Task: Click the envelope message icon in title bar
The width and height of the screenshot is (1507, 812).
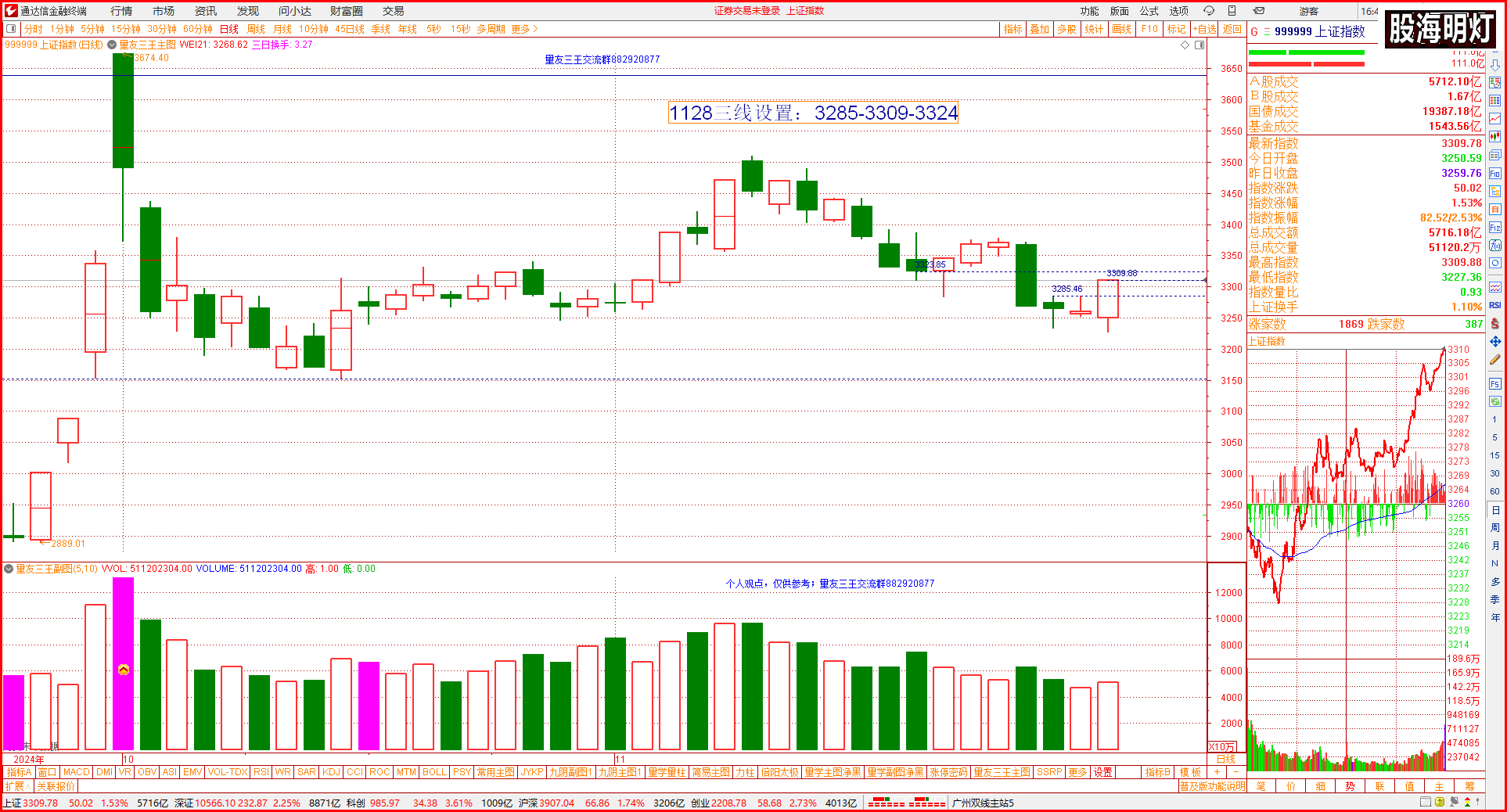Action: point(1259,11)
